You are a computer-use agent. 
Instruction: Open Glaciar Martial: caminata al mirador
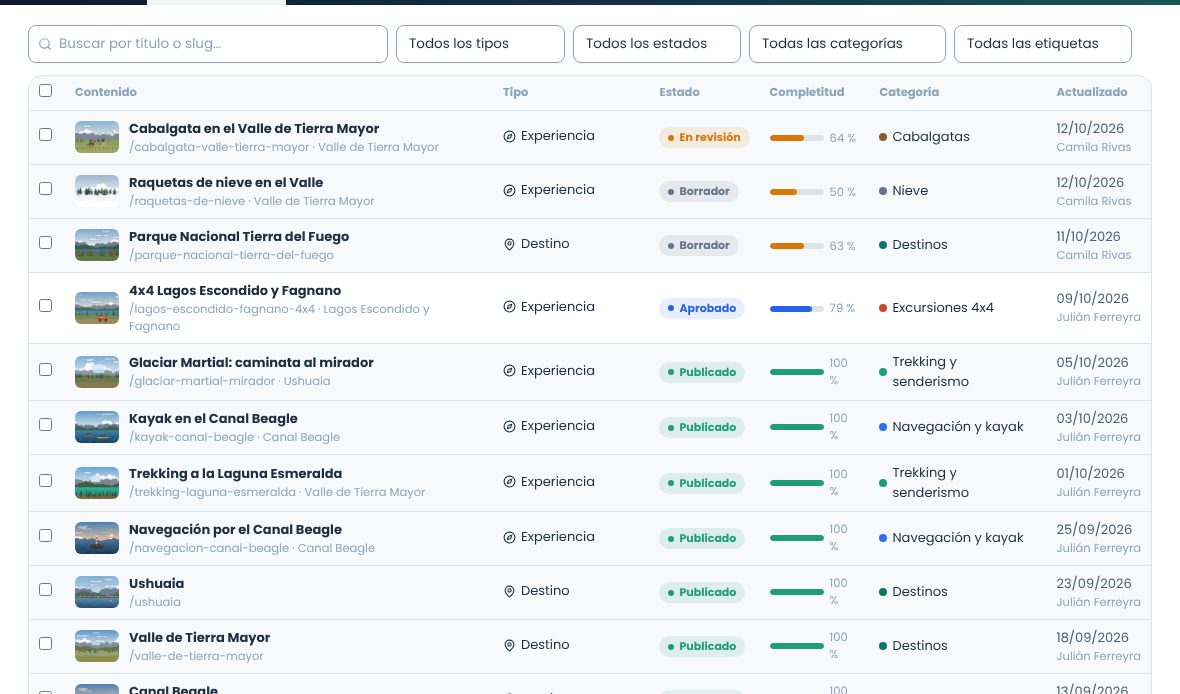click(x=251, y=363)
